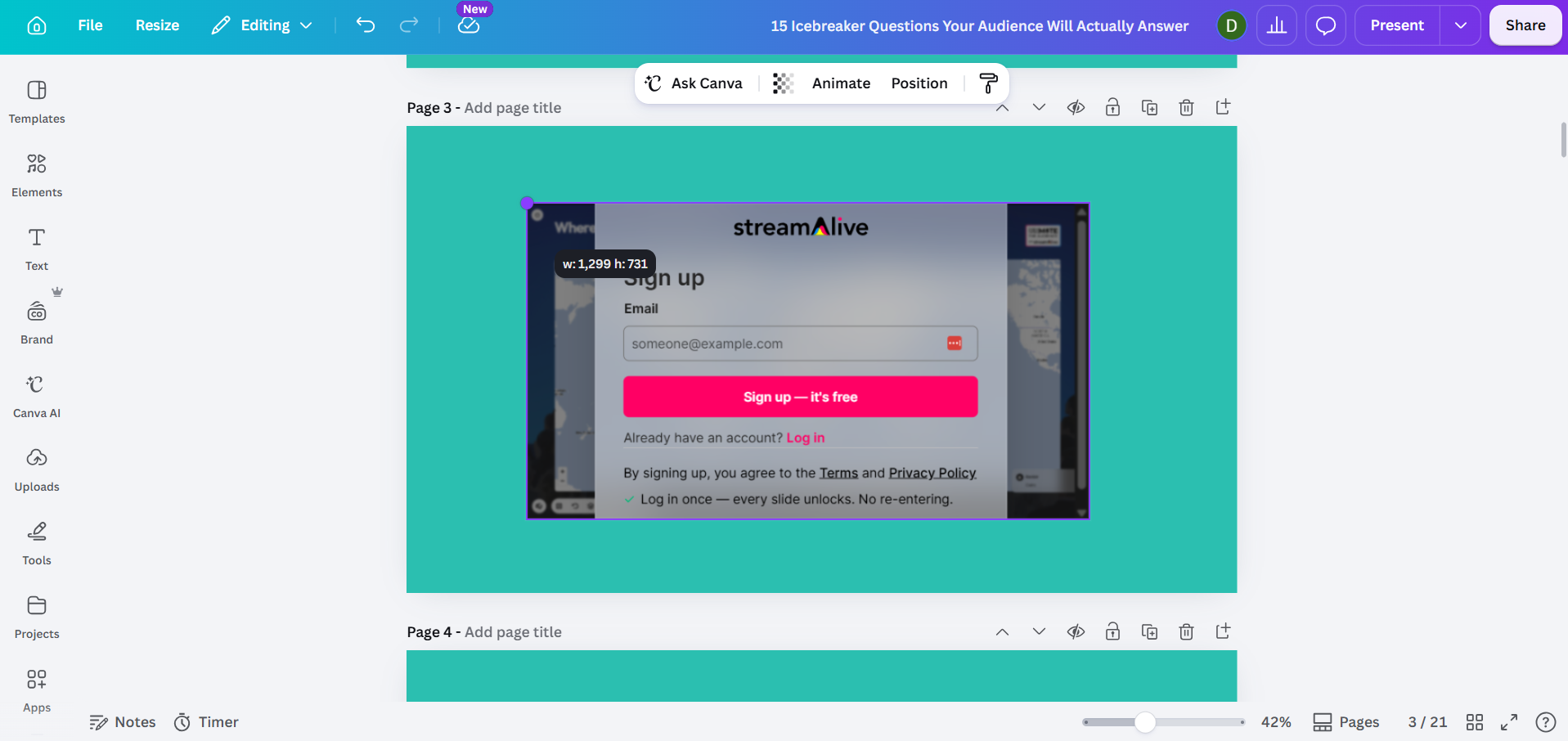
Task: Check cloud save status icon
Action: coord(469,25)
